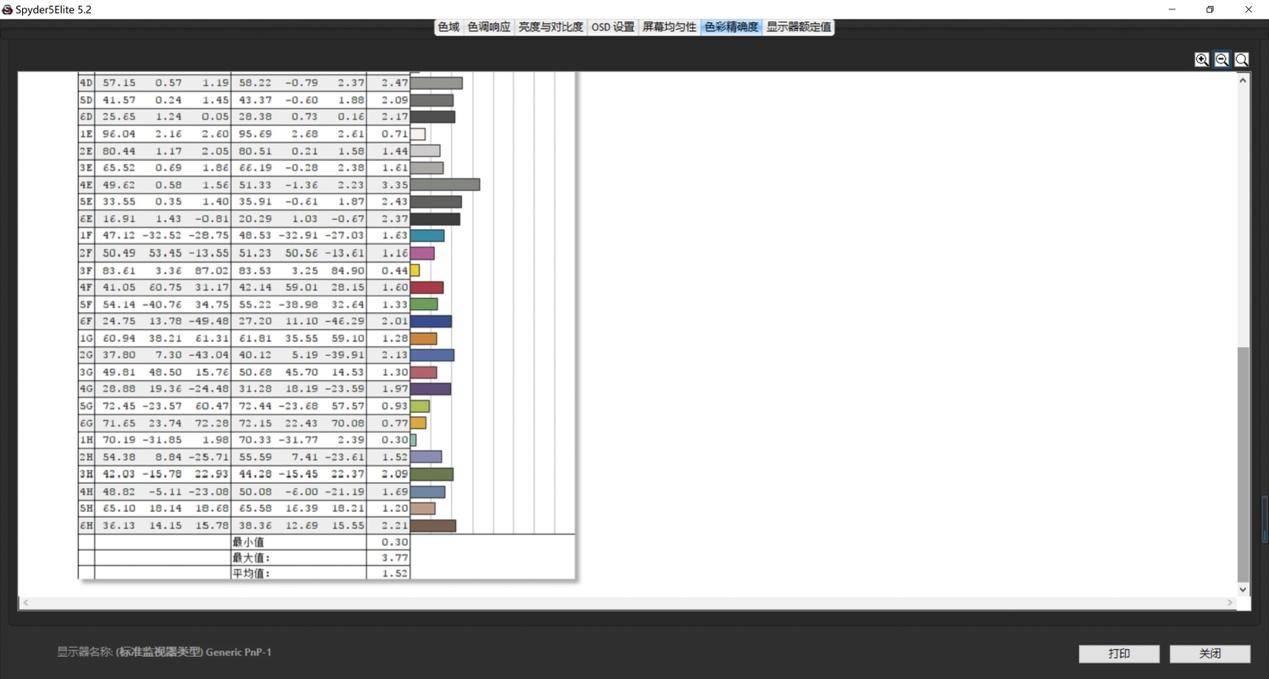Click the vertical scrollbar down arrow

[1243, 589]
